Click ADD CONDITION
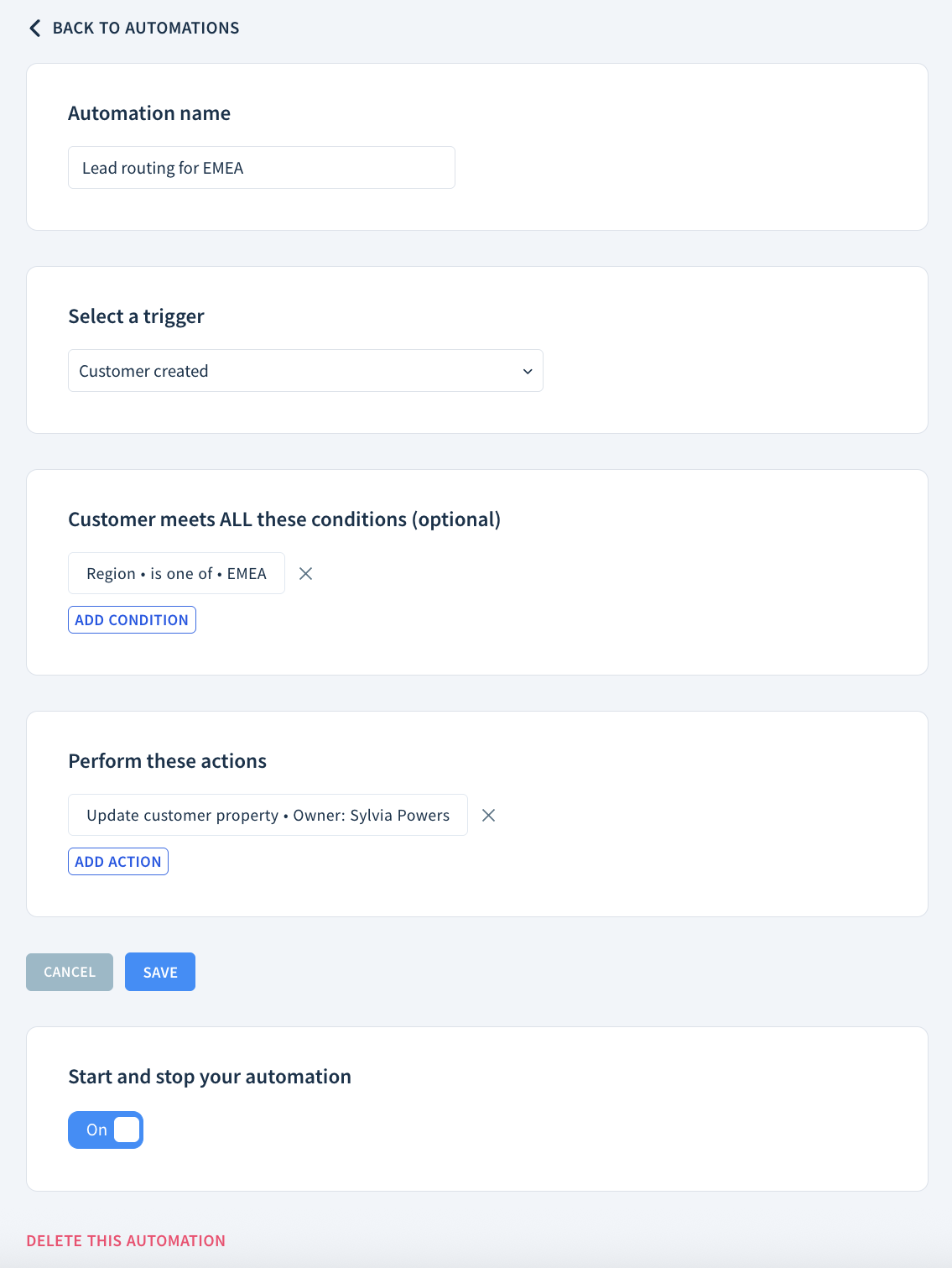The image size is (952, 1268). [x=131, y=619]
